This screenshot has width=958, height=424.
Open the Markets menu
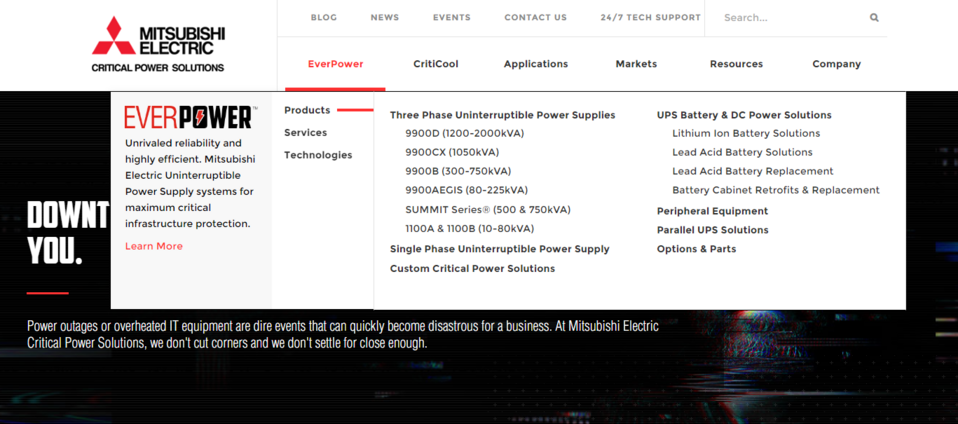point(636,64)
